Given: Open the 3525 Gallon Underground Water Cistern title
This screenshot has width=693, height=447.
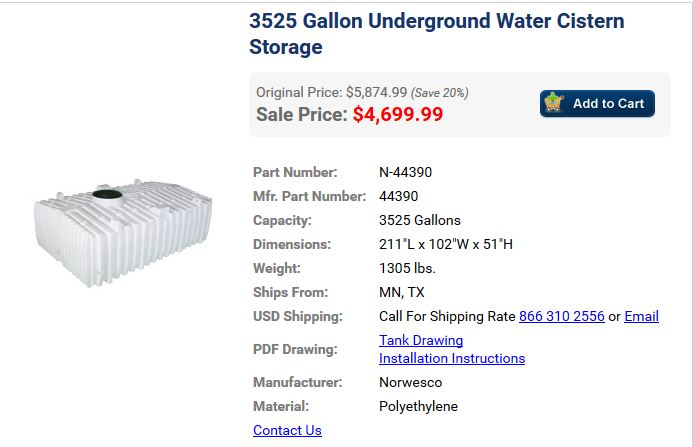Looking at the screenshot, I should (436, 34).
